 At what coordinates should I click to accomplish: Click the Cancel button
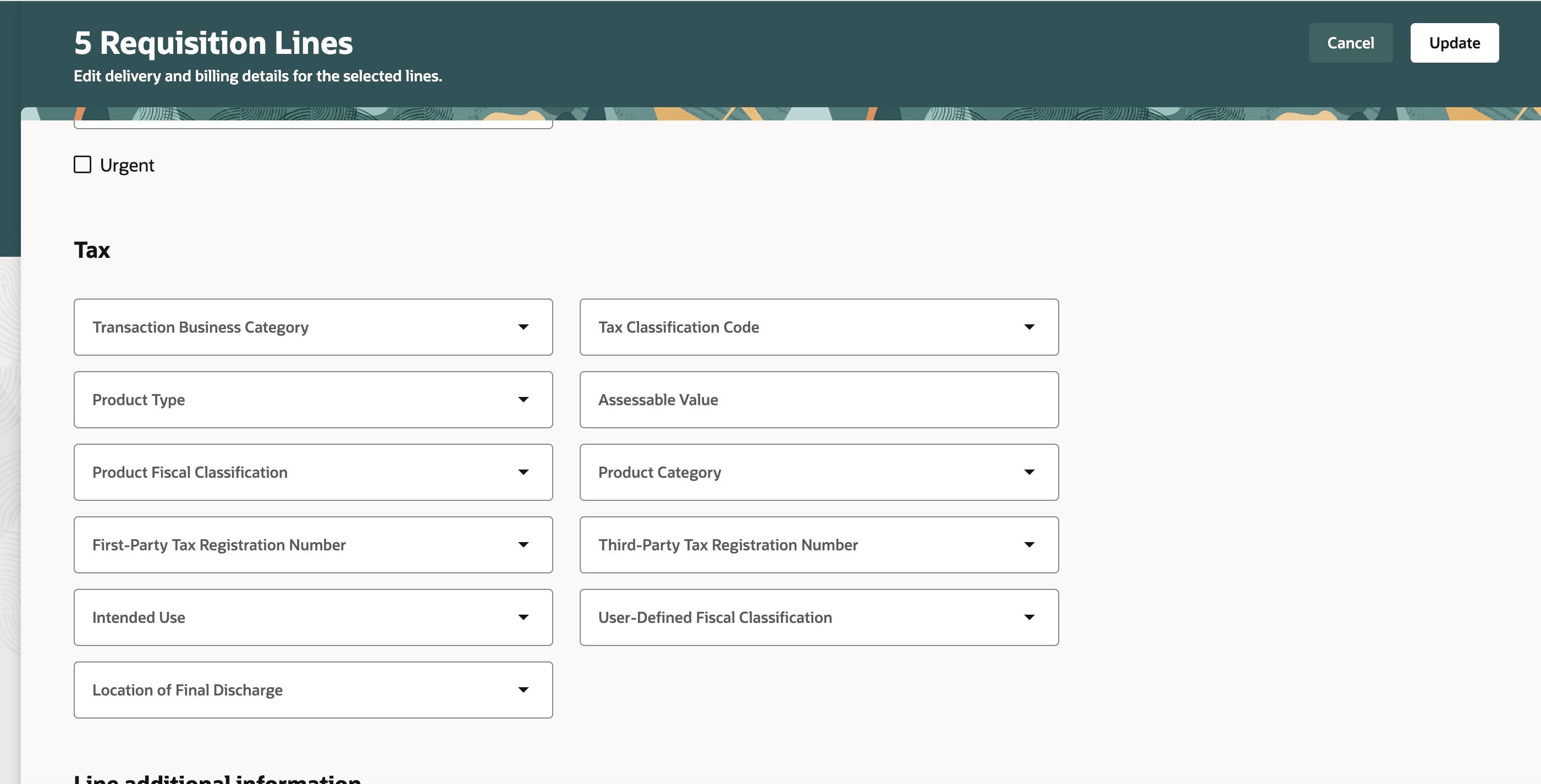click(x=1350, y=43)
